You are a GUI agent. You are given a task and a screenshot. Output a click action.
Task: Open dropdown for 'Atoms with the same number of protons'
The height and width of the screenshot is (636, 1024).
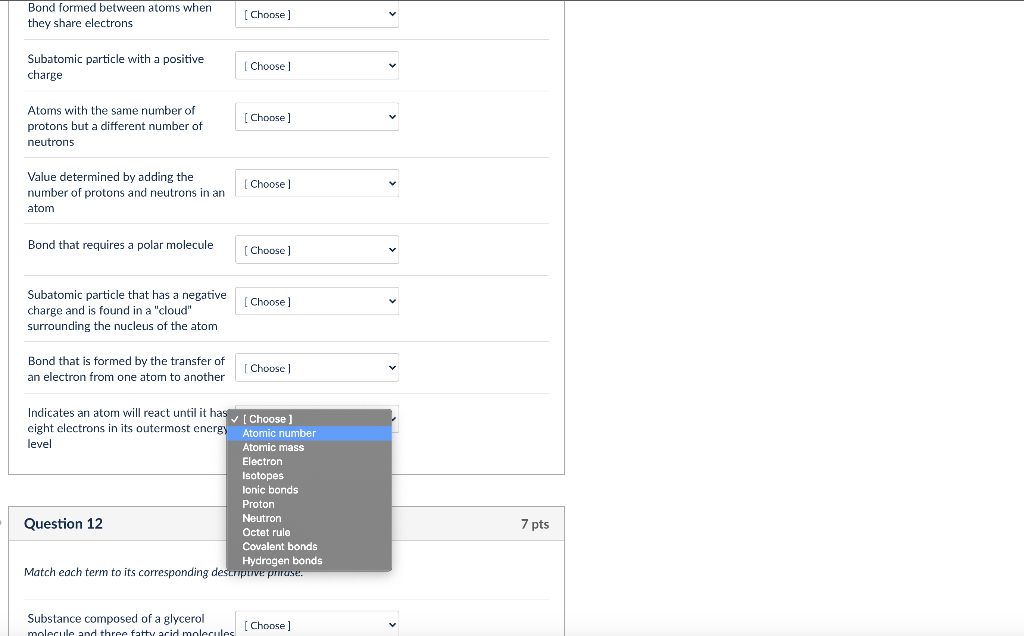point(317,117)
